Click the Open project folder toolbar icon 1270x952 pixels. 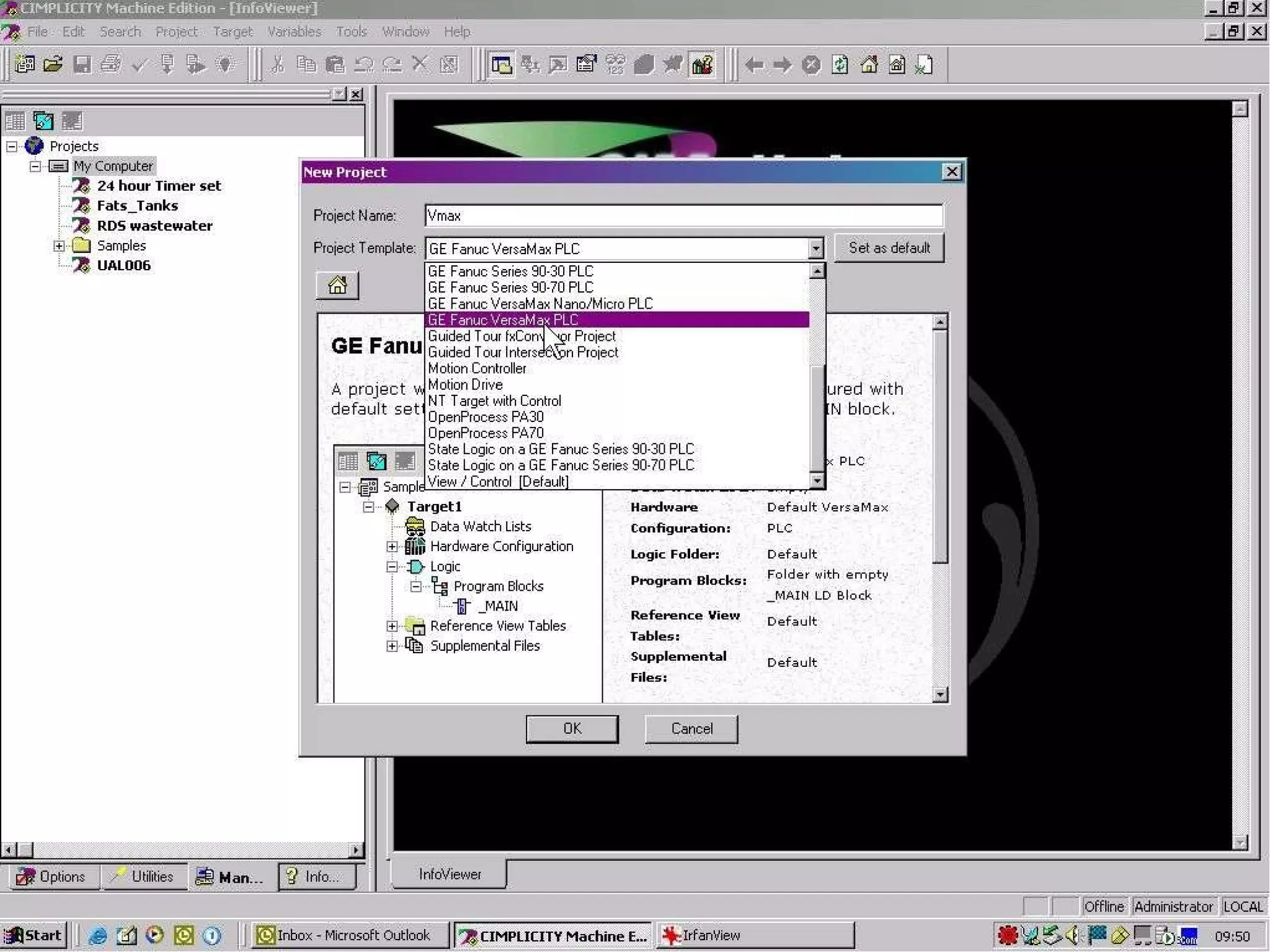pos(53,64)
